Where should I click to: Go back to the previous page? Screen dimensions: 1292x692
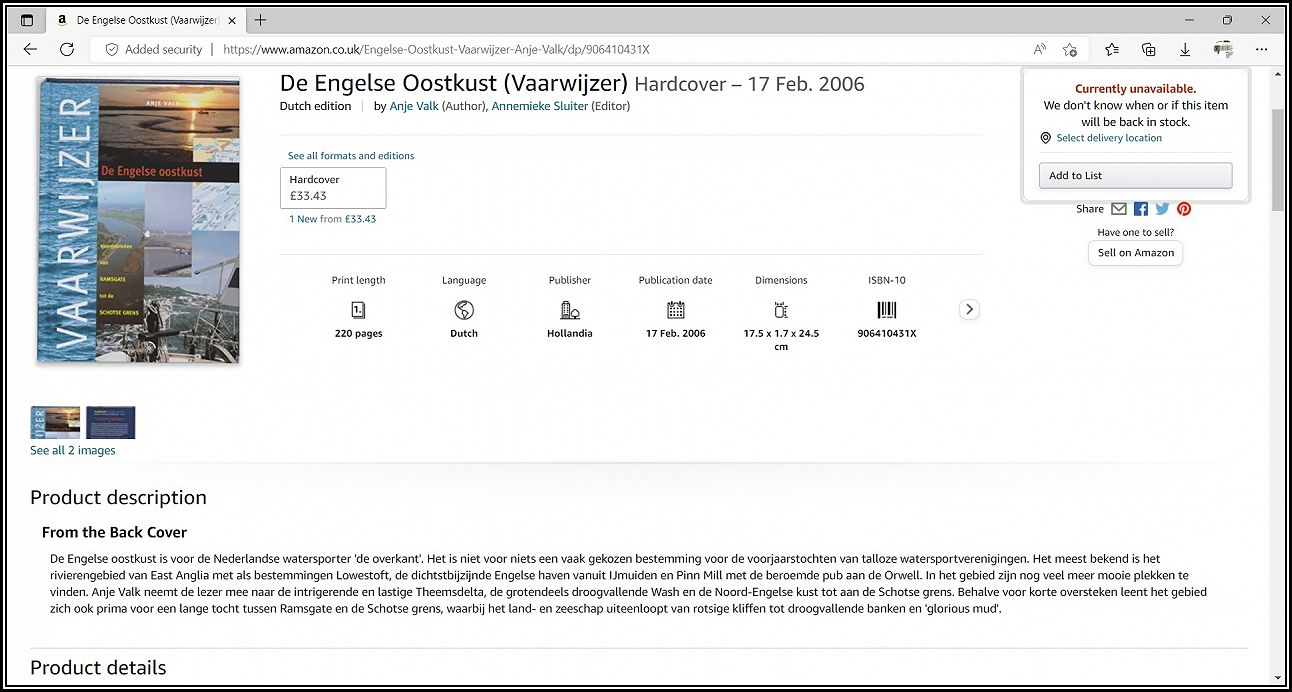30,49
